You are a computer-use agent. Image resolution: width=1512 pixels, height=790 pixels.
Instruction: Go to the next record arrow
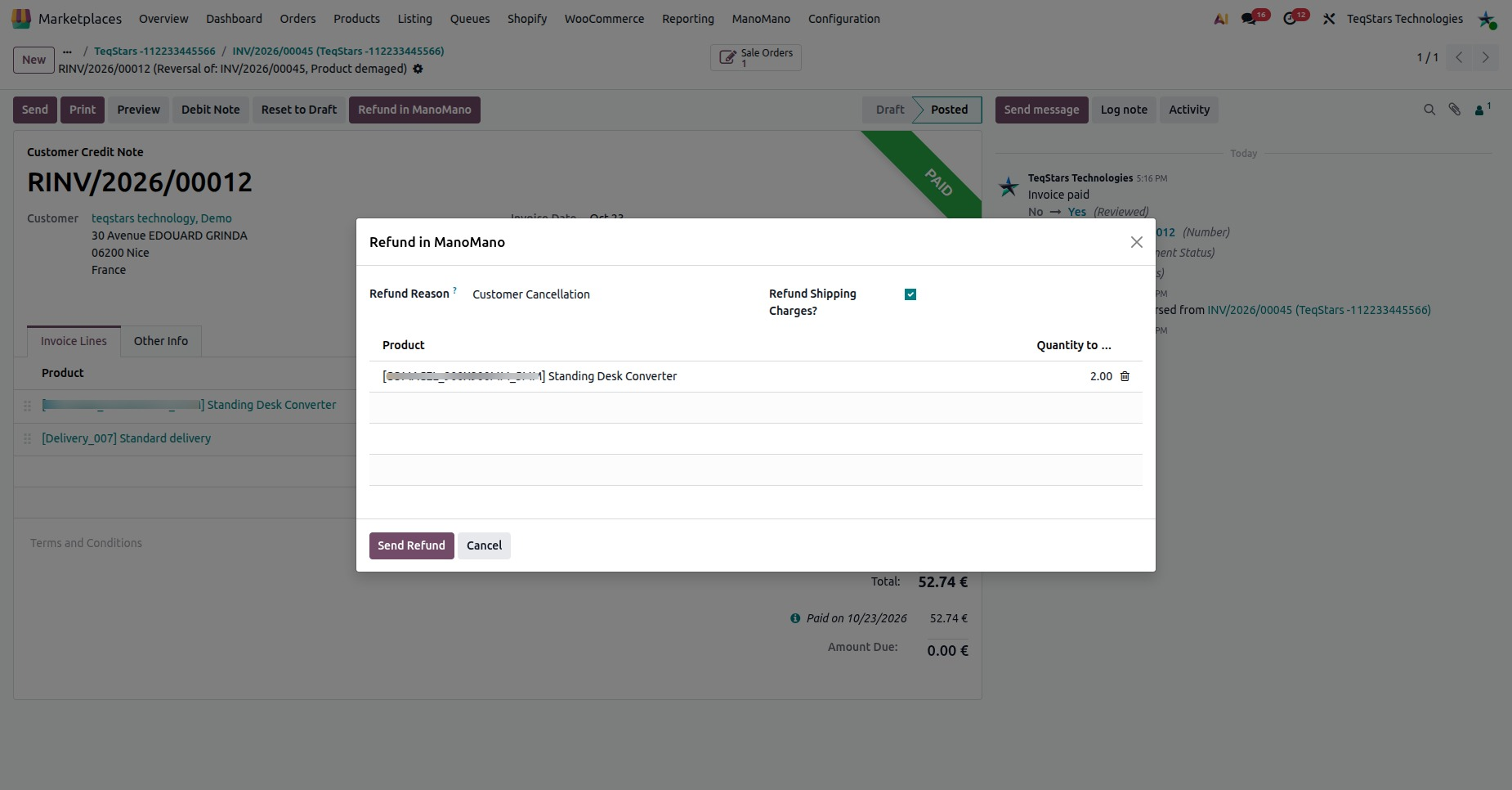(1485, 57)
